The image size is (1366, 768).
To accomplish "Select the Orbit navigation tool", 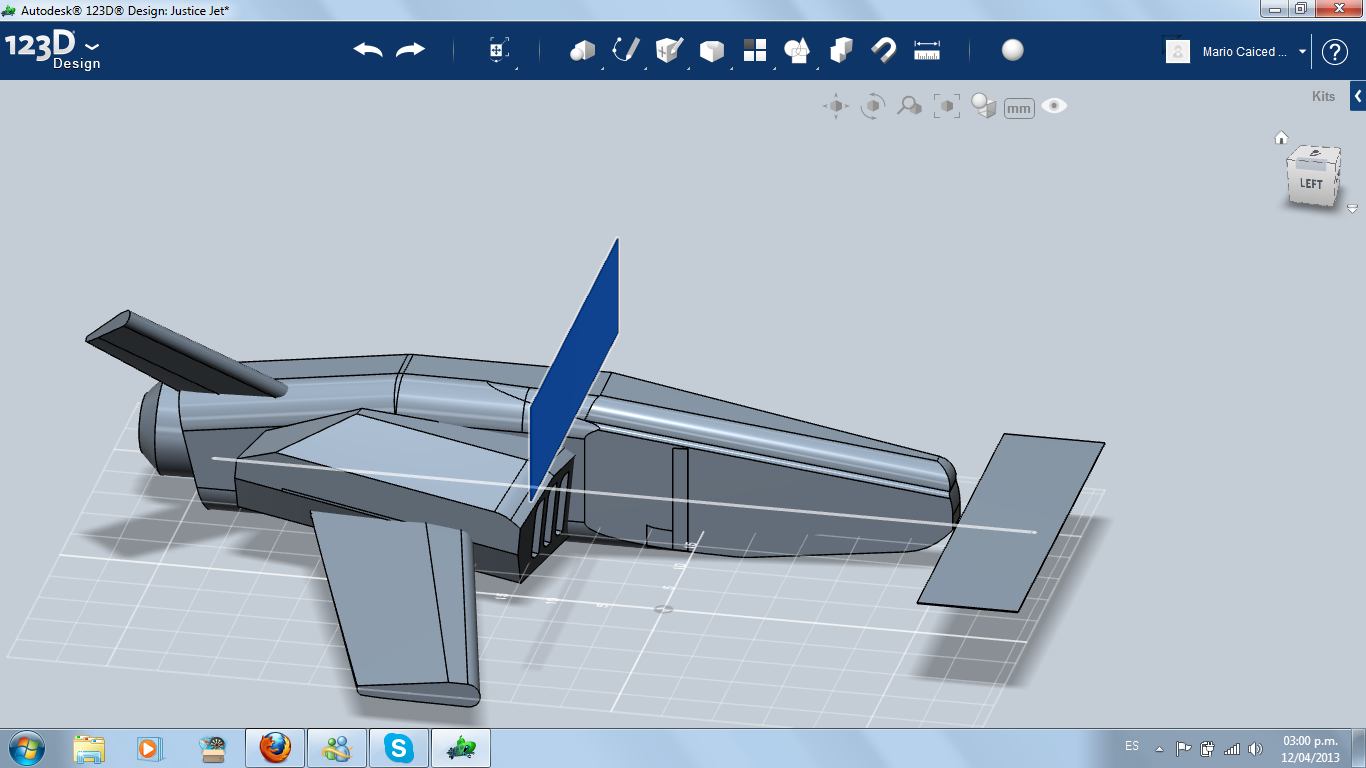I will 873,106.
